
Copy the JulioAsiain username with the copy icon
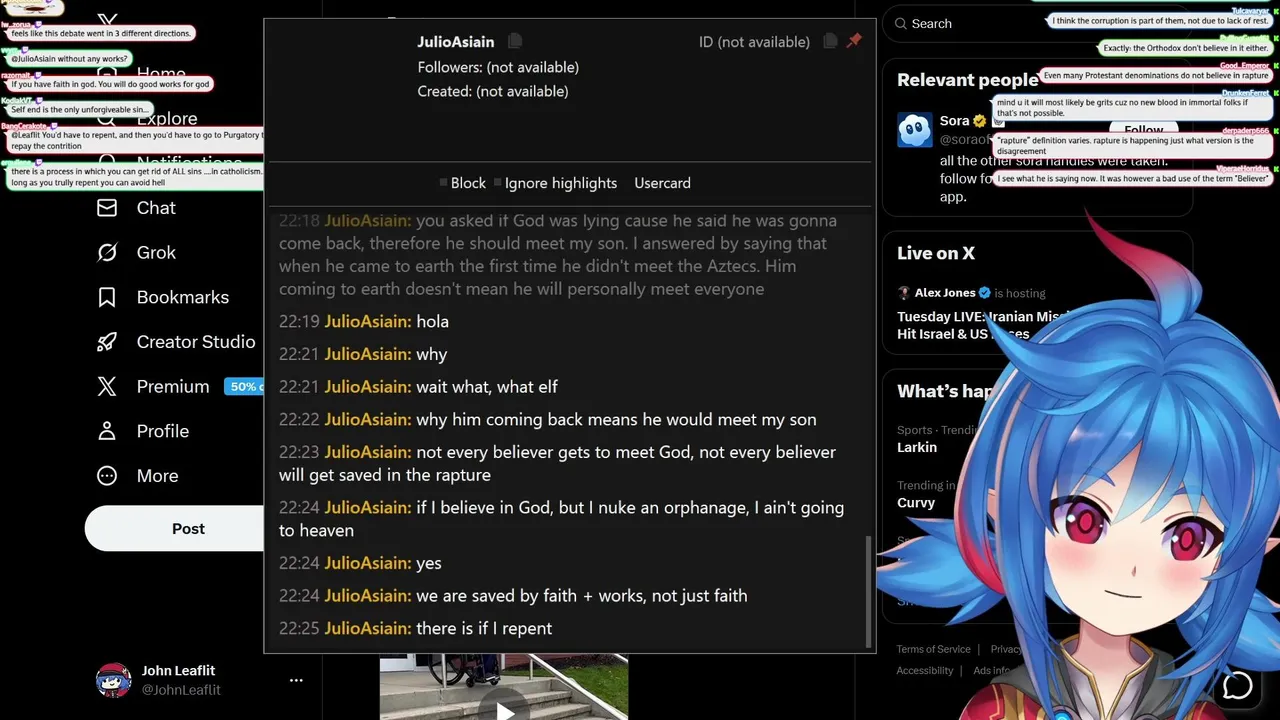click(x=515, y=41)
